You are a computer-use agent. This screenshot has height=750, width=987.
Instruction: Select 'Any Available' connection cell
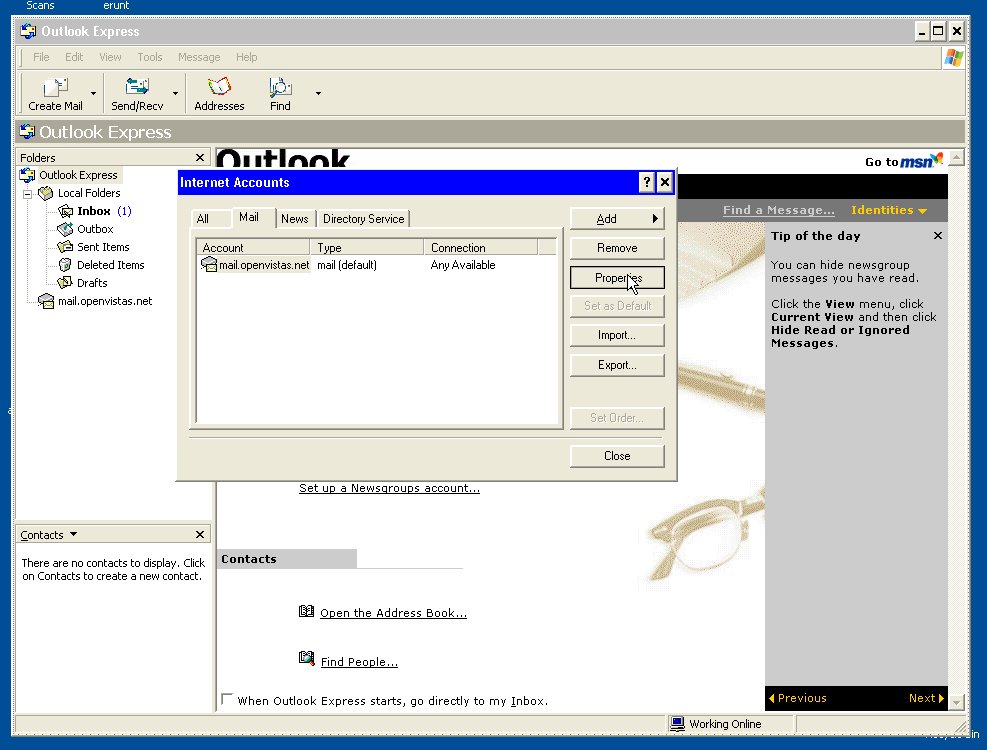point(463,265)
